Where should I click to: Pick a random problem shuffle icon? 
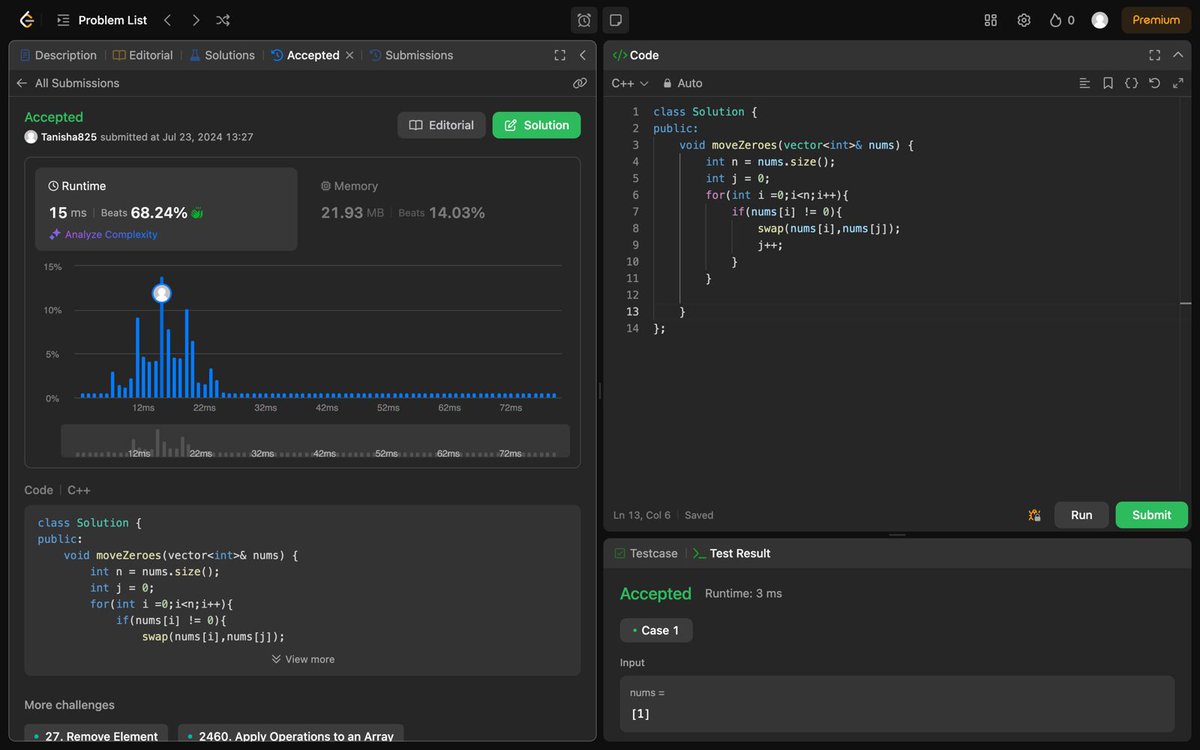223,20
